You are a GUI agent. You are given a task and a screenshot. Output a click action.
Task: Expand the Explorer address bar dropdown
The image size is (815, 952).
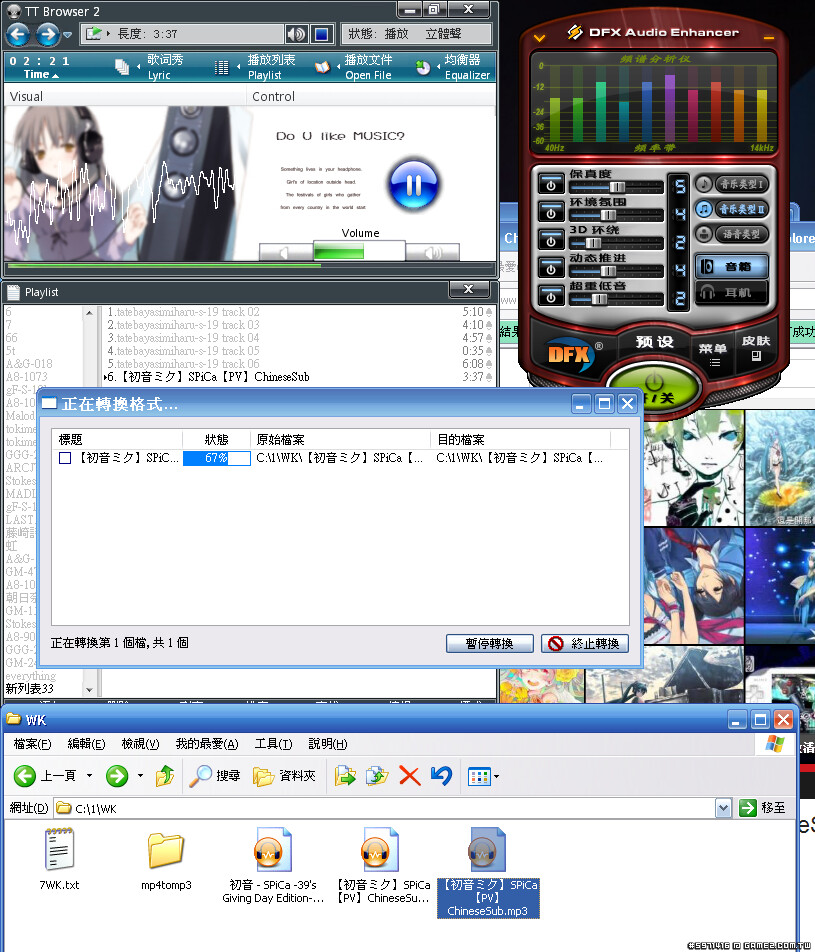[723, 808]
